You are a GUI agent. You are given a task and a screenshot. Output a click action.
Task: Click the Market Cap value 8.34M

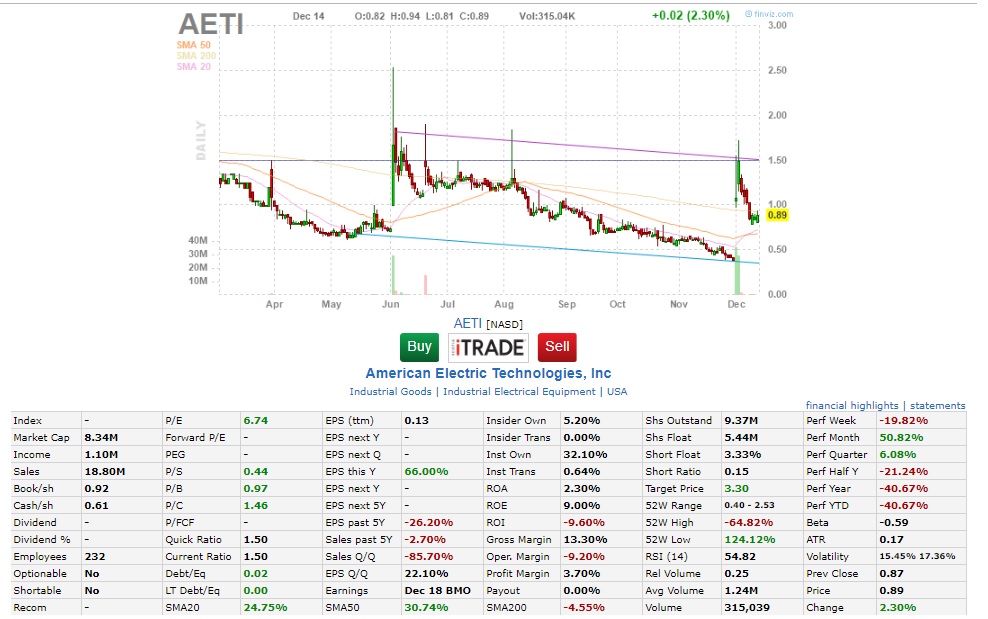101,437
